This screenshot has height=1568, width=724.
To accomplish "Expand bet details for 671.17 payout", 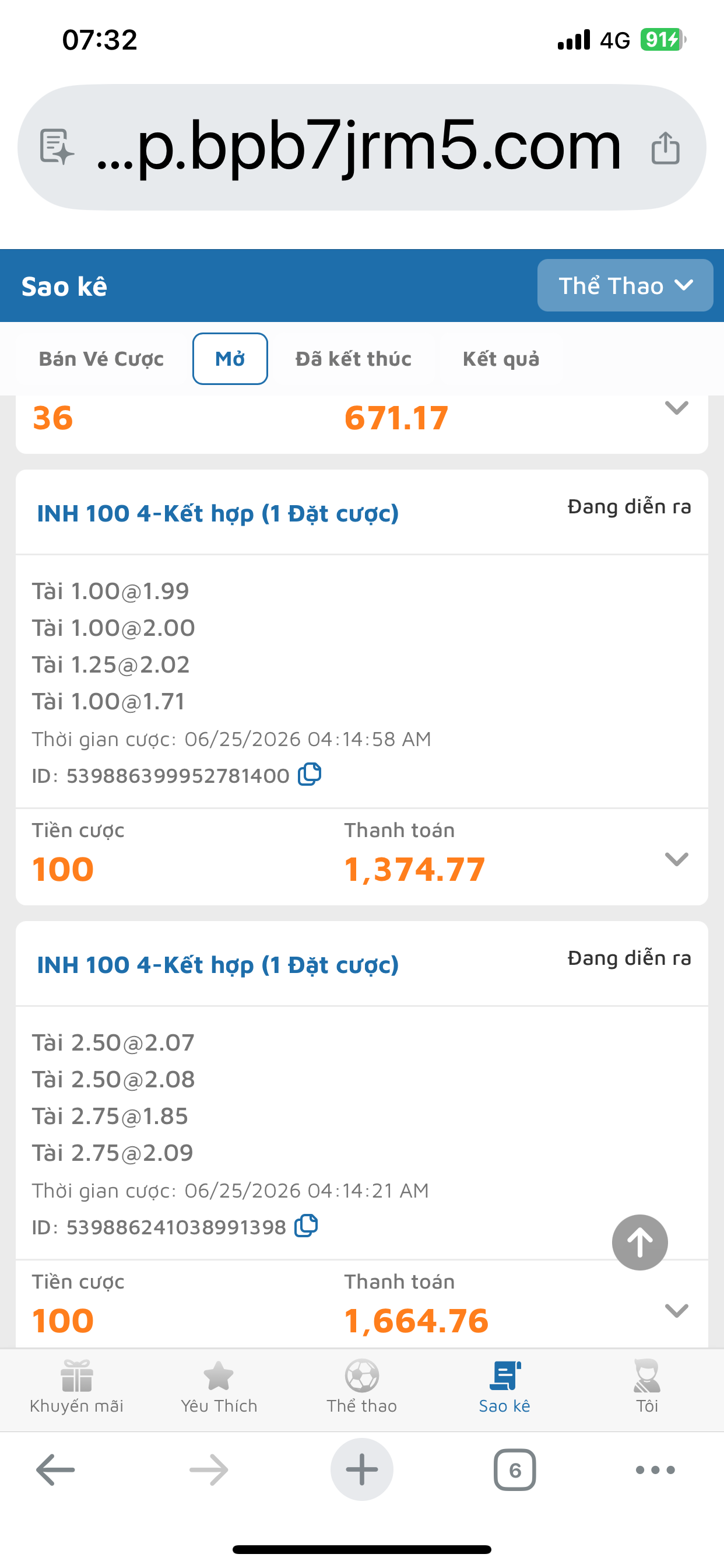I will point(677,407).
